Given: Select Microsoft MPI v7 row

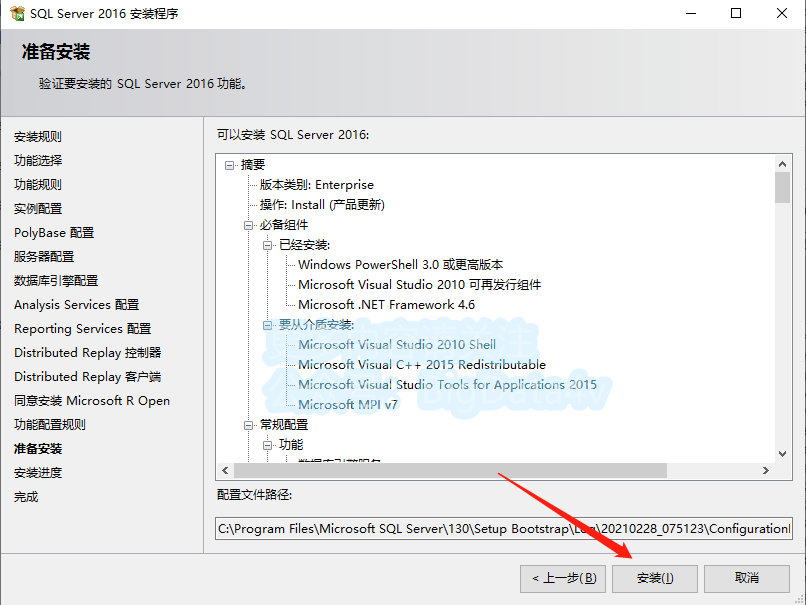Looking at the screenshot, I should pos(348,405).
